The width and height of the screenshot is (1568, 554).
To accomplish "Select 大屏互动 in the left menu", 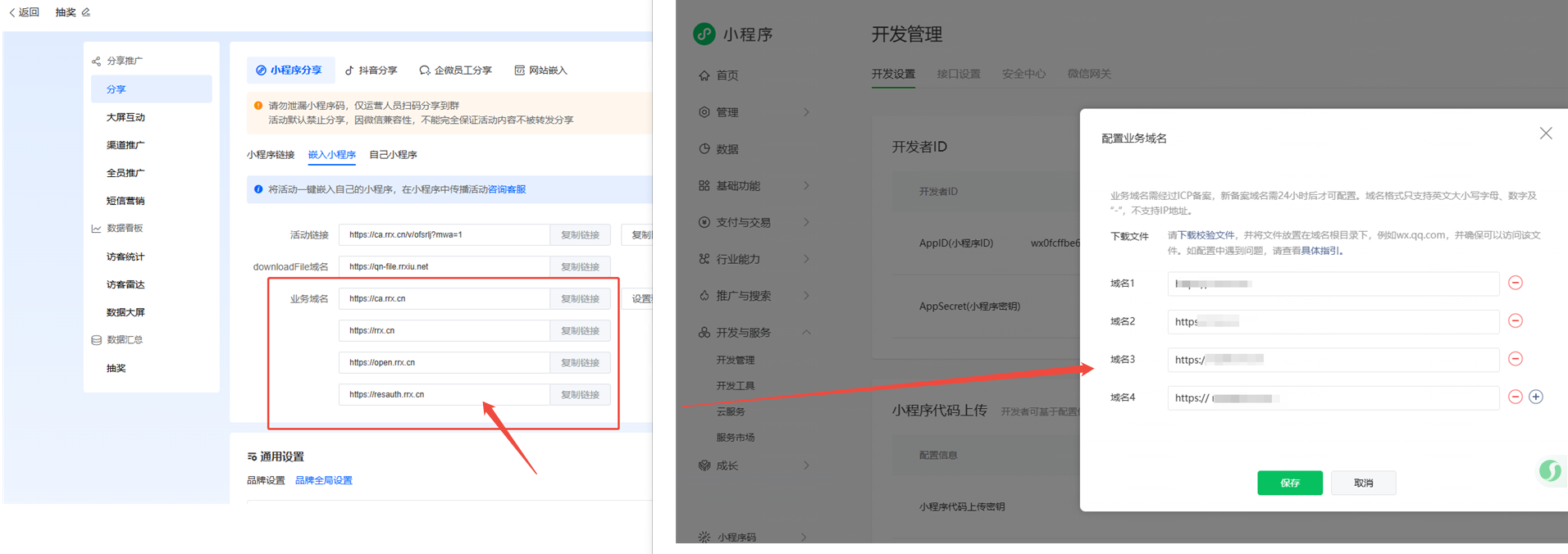I will click(x=125, y=117).
